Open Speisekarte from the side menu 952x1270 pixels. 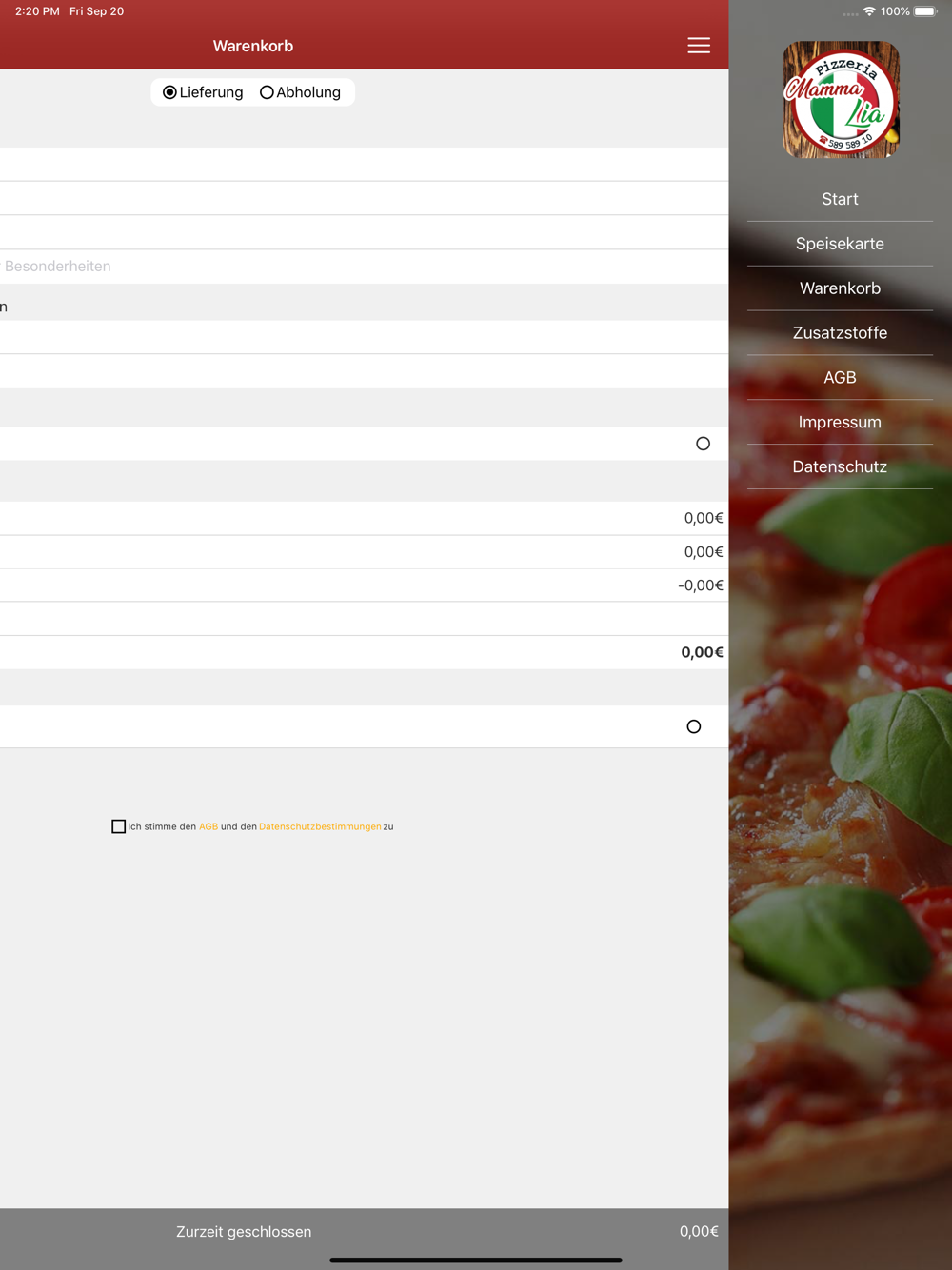point(840,244)
